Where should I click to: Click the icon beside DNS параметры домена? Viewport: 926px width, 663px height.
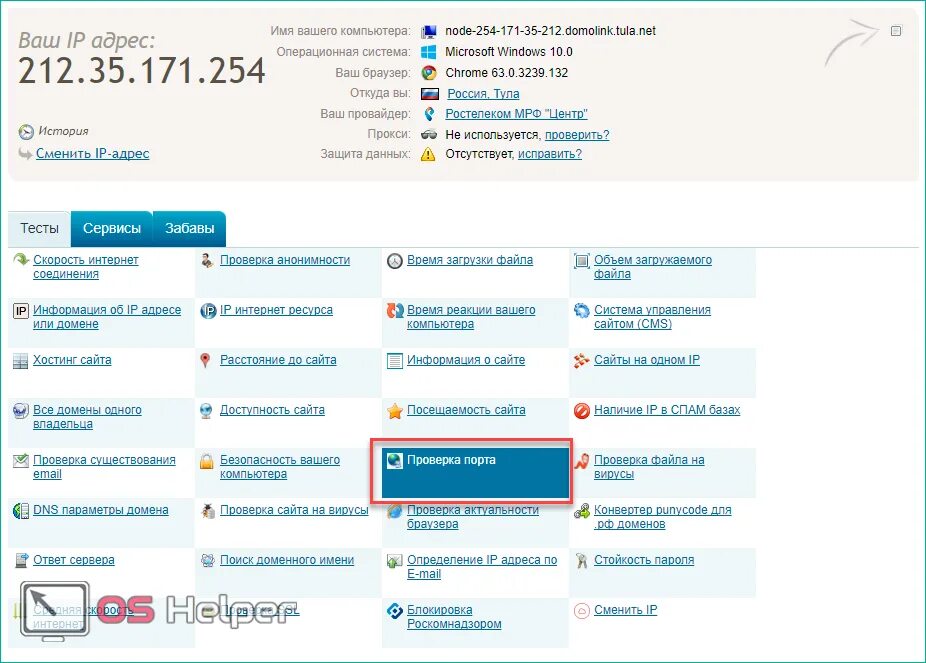click(x=21, y=511)
